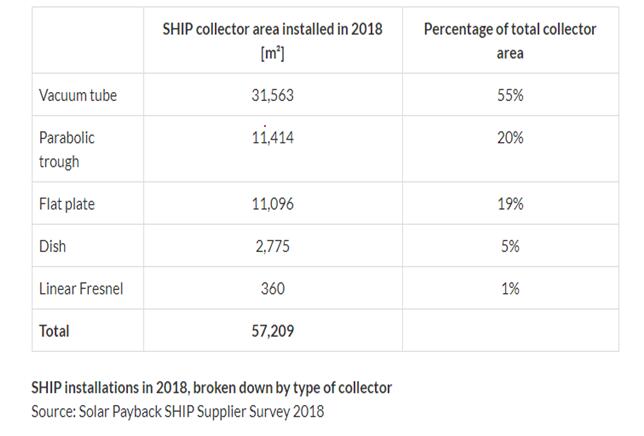Select the 'Dish' row label
This screenshot has height=436, width=644.
[54, 246]
